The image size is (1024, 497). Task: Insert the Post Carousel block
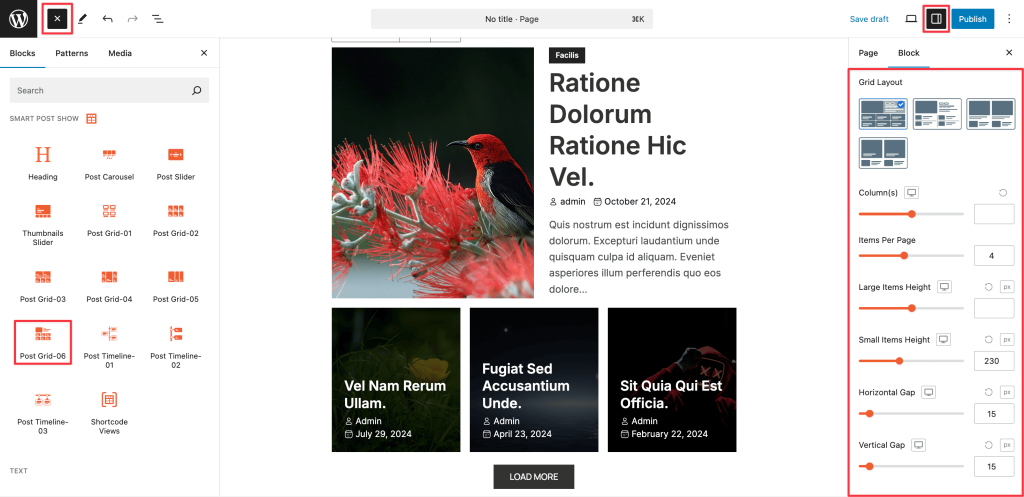click(109, 164)
